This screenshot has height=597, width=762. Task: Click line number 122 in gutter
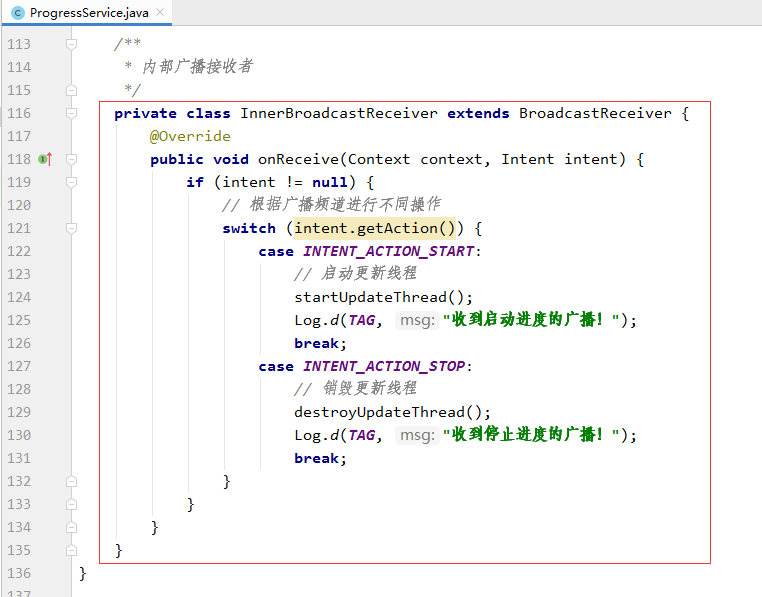click(19, 251)
